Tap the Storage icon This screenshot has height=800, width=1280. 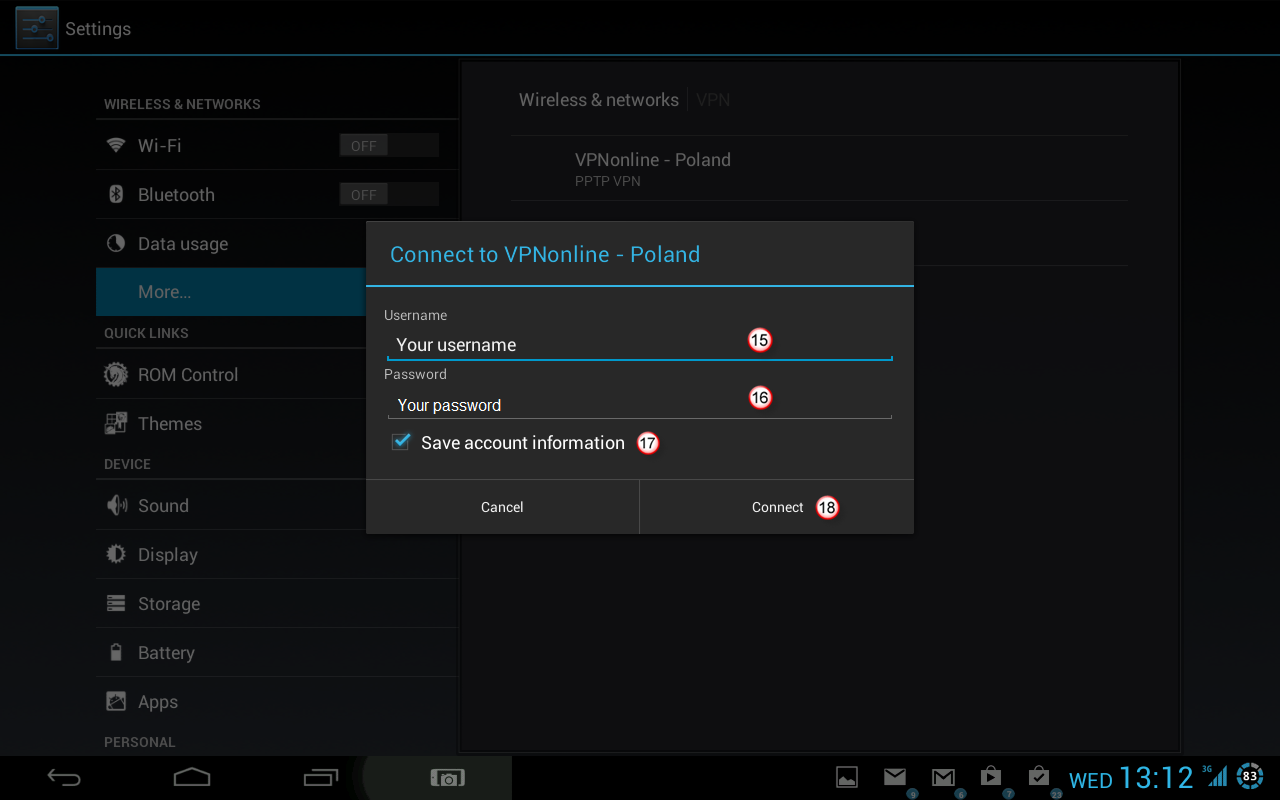tap(116, 603)
